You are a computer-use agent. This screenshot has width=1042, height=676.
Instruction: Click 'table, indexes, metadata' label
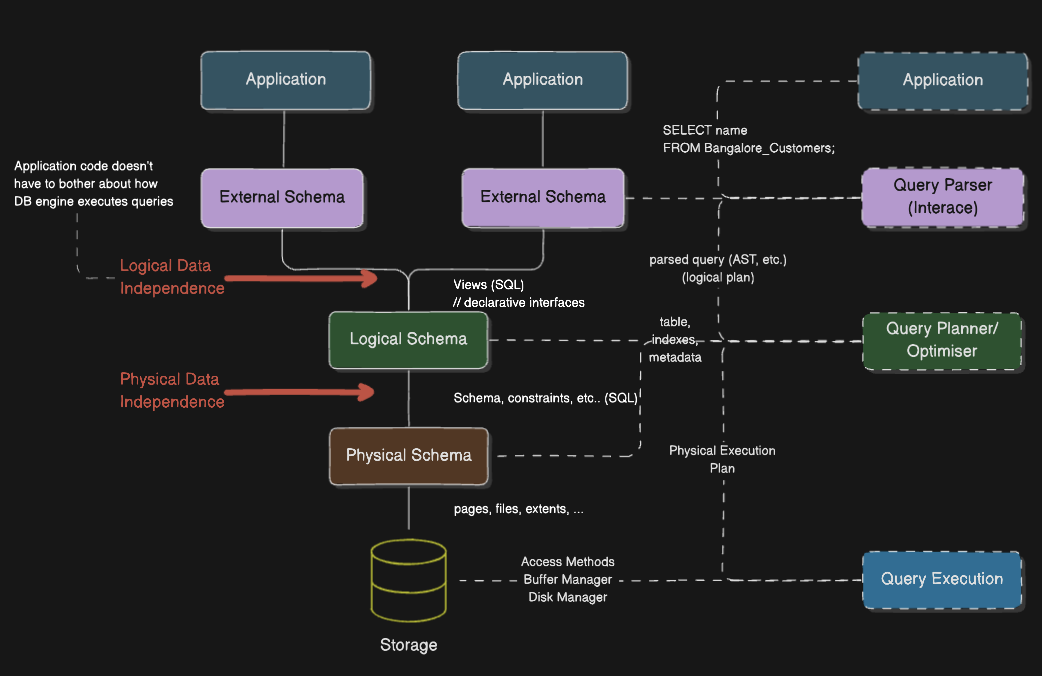click(675, 340)
